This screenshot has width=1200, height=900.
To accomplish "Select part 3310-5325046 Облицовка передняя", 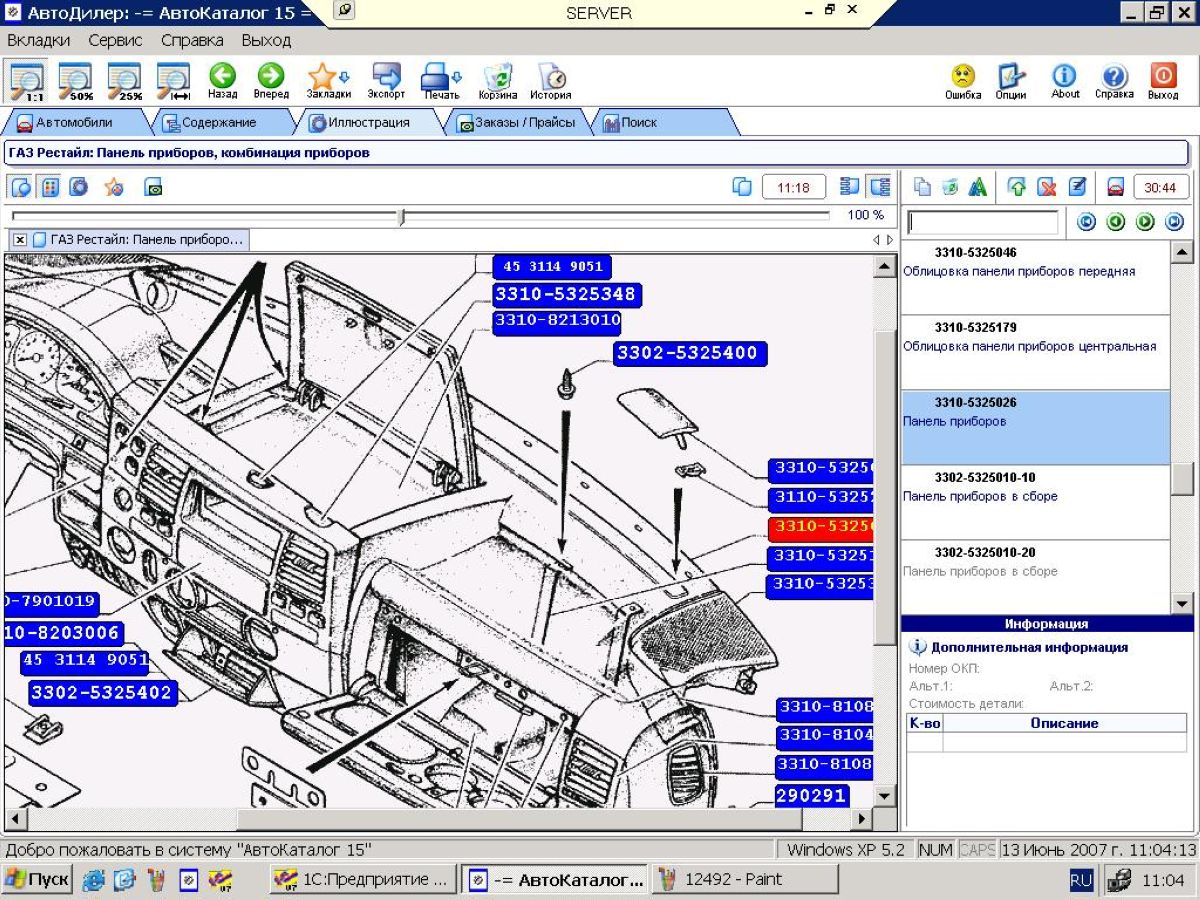I will 1035,277.
